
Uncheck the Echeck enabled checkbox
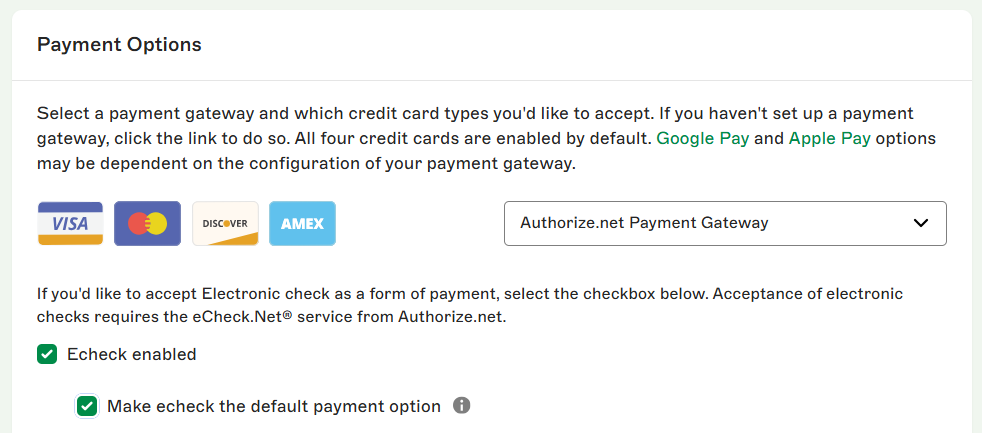(46, 354)
